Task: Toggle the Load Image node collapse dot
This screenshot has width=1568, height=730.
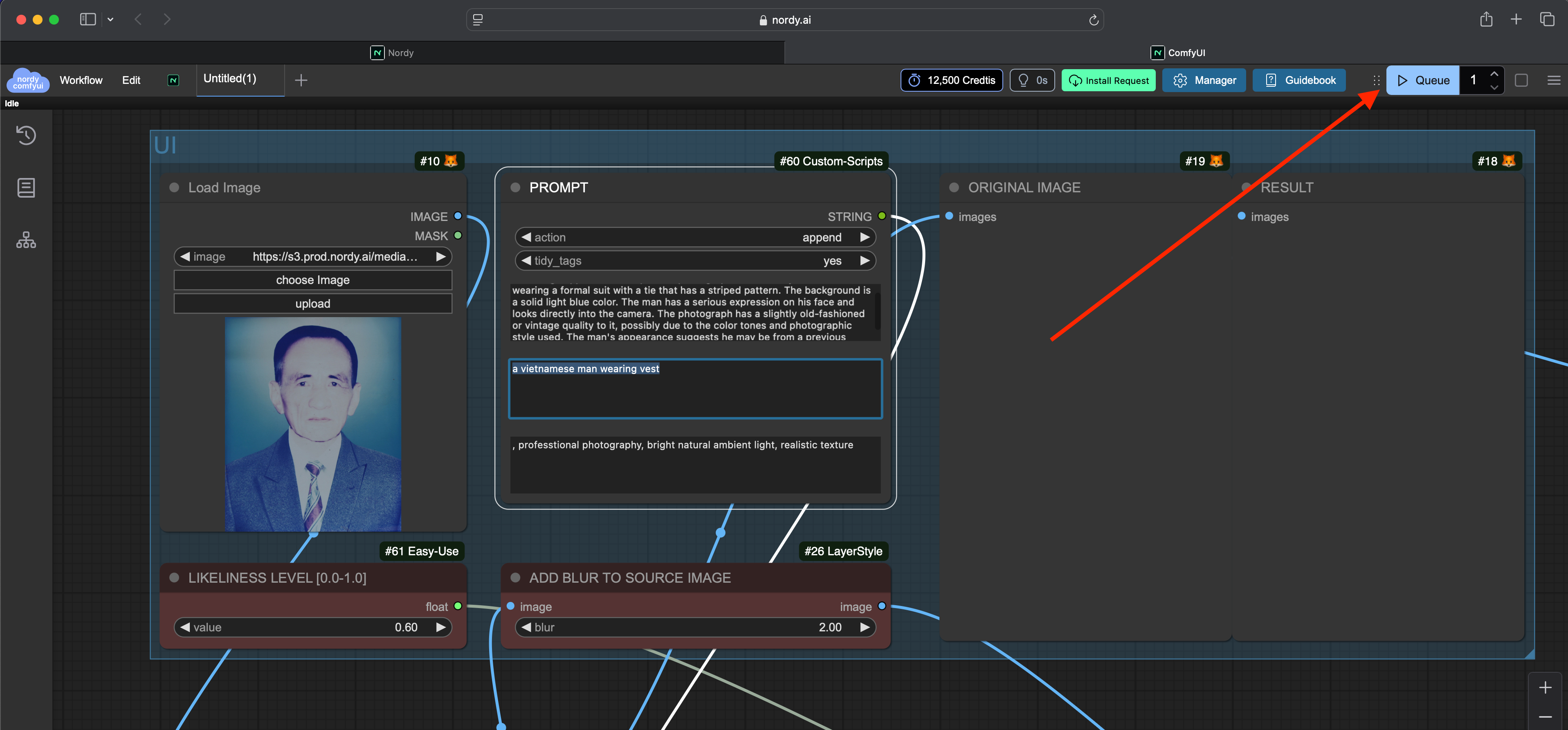Action: [x=174, y=187]
